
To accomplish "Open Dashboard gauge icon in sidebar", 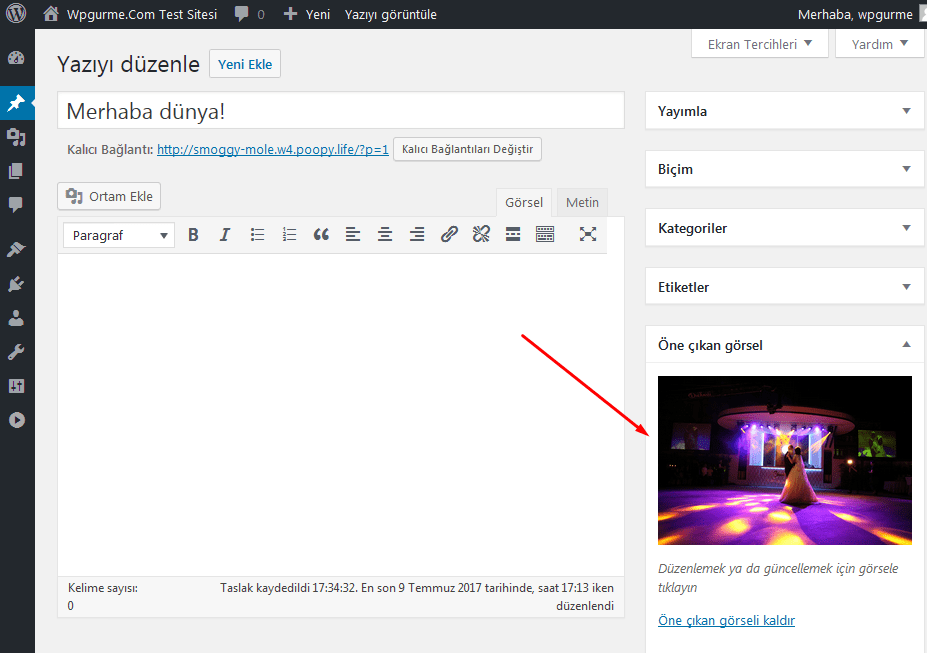I will point(17,58).
